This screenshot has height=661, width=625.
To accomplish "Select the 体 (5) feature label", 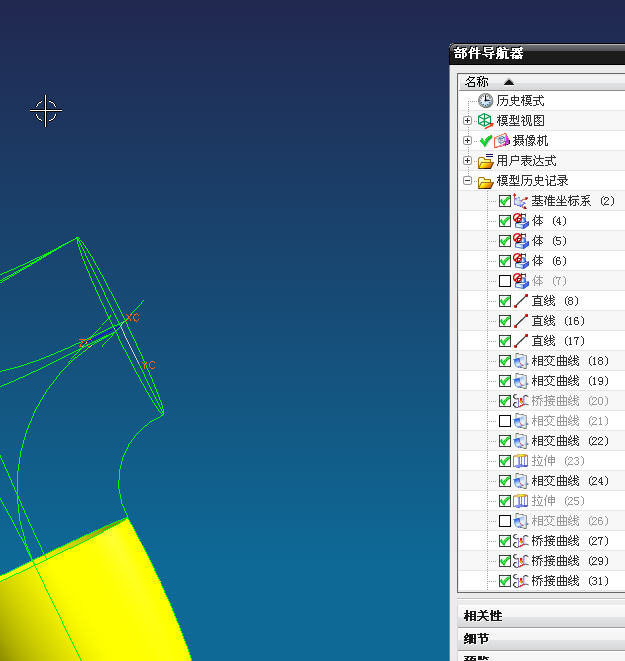I will (549, 241).
